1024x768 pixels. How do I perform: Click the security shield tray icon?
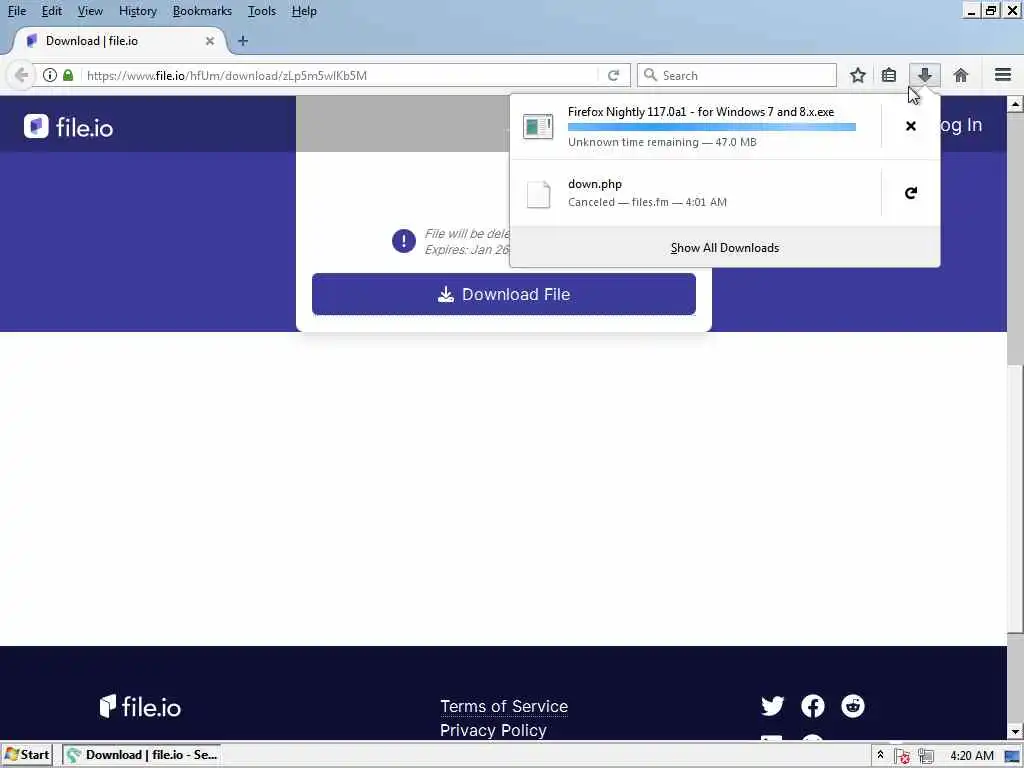coord(903,756)
